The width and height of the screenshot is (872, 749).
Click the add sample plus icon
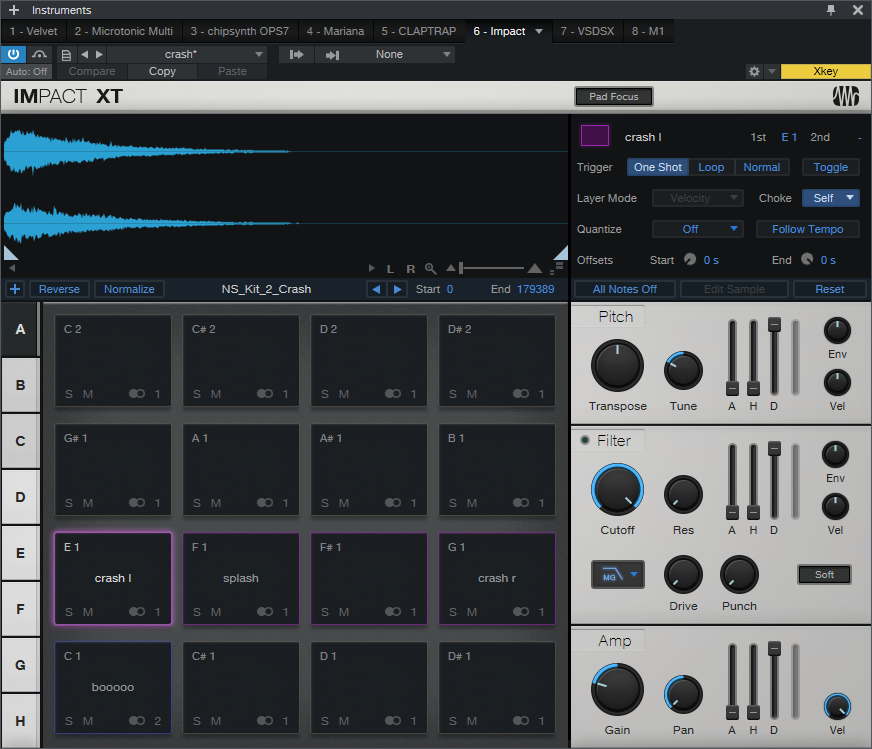pos(14,289)
